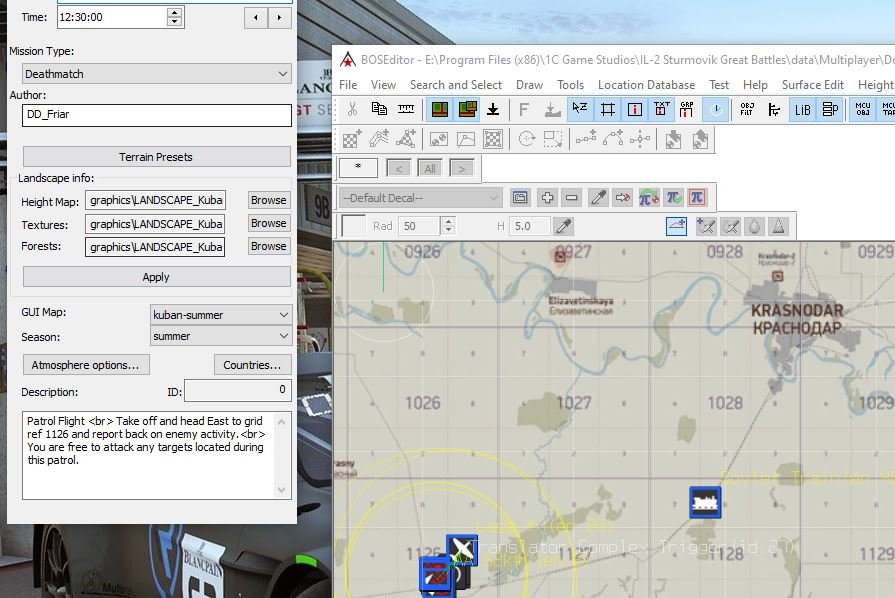The height and width of the screenshot is (598, 895).
Task: Open the Season summer dropdown
Action: (x=221, y=337)
